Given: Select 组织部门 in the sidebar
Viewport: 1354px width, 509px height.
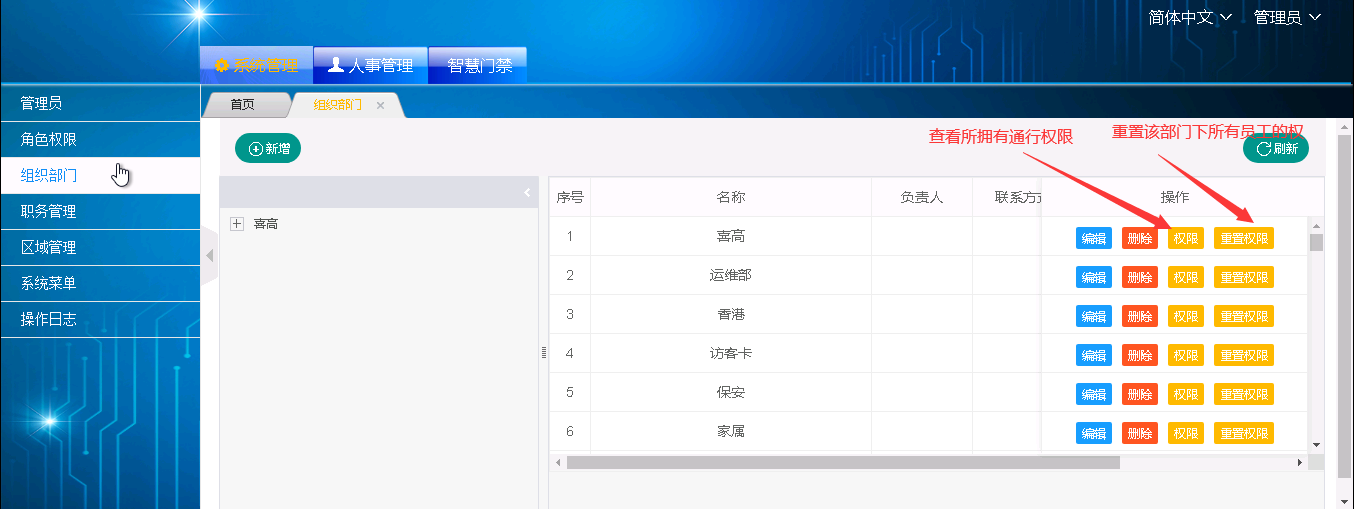Looking at the screenshot, I should pos(100,175).
